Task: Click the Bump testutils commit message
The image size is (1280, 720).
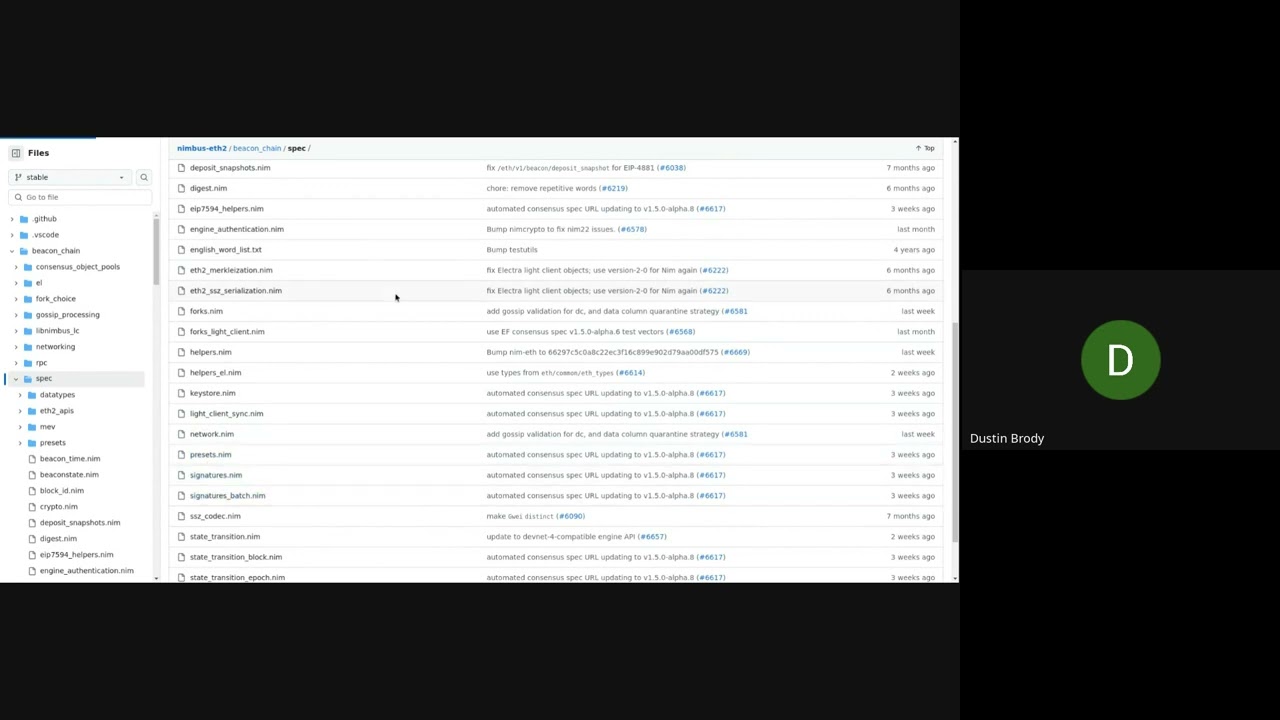Action: coord(512,250)
